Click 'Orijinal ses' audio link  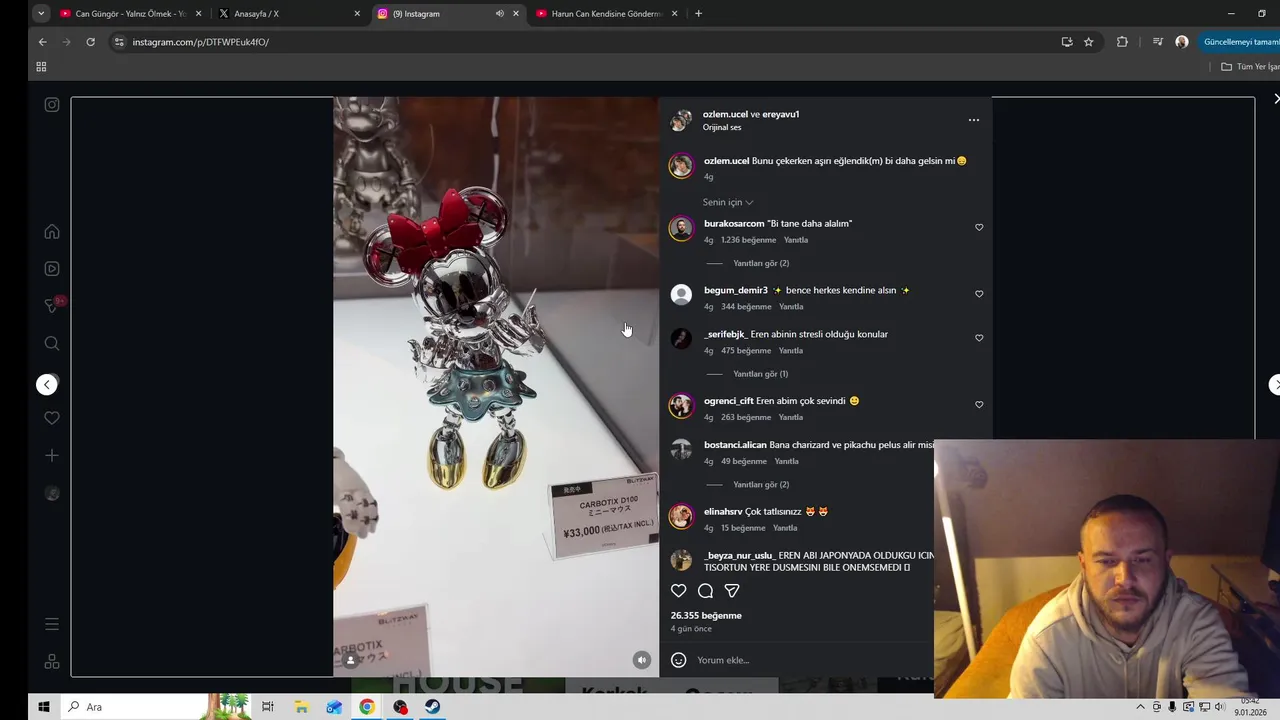coord(722,128)
